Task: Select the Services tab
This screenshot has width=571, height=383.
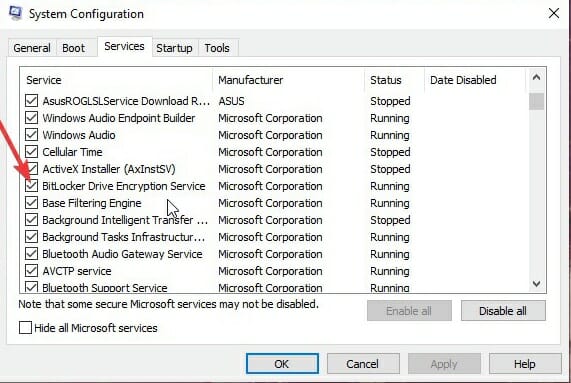Action: coord(124,47)
